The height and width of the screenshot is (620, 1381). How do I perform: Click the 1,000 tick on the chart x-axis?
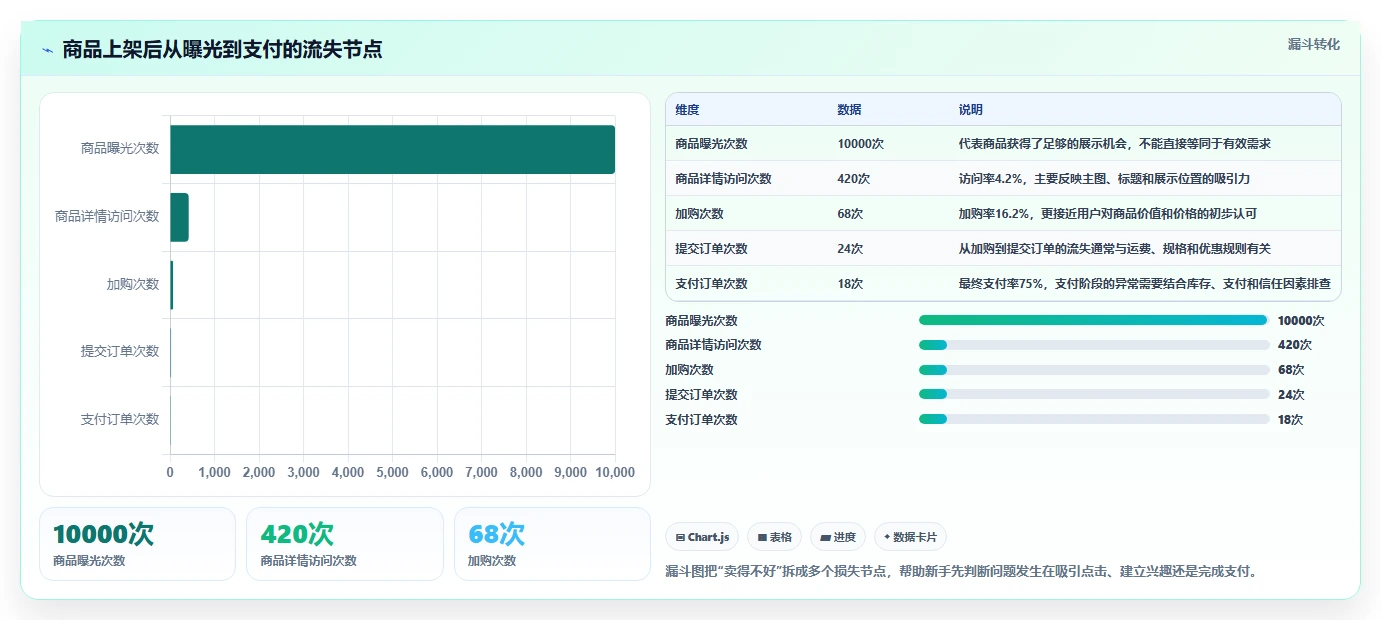(x=214, y=472)
